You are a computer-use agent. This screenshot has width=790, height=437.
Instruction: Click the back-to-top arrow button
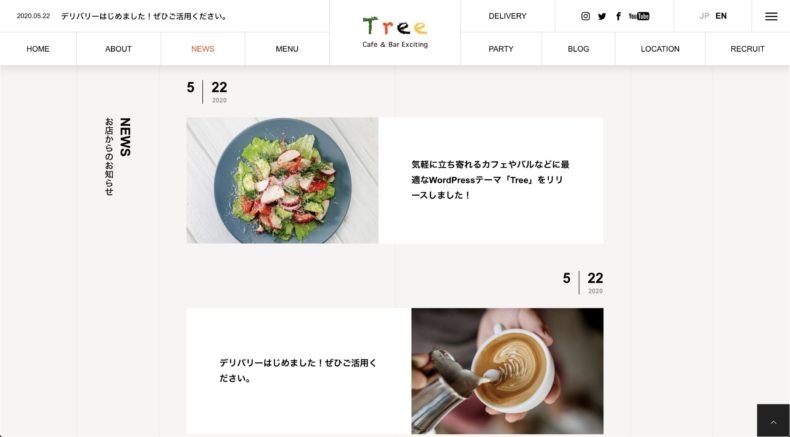tap(773, 420)
